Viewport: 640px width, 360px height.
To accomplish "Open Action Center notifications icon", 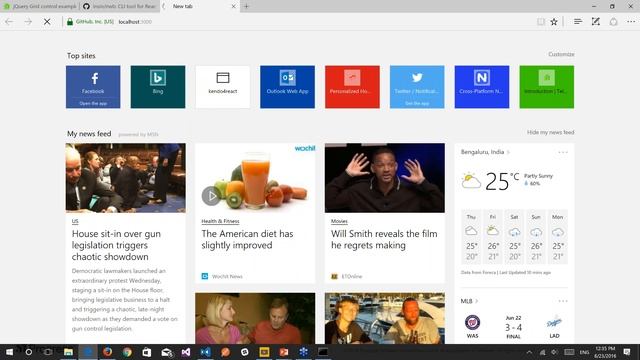I will tap(627, 352).
